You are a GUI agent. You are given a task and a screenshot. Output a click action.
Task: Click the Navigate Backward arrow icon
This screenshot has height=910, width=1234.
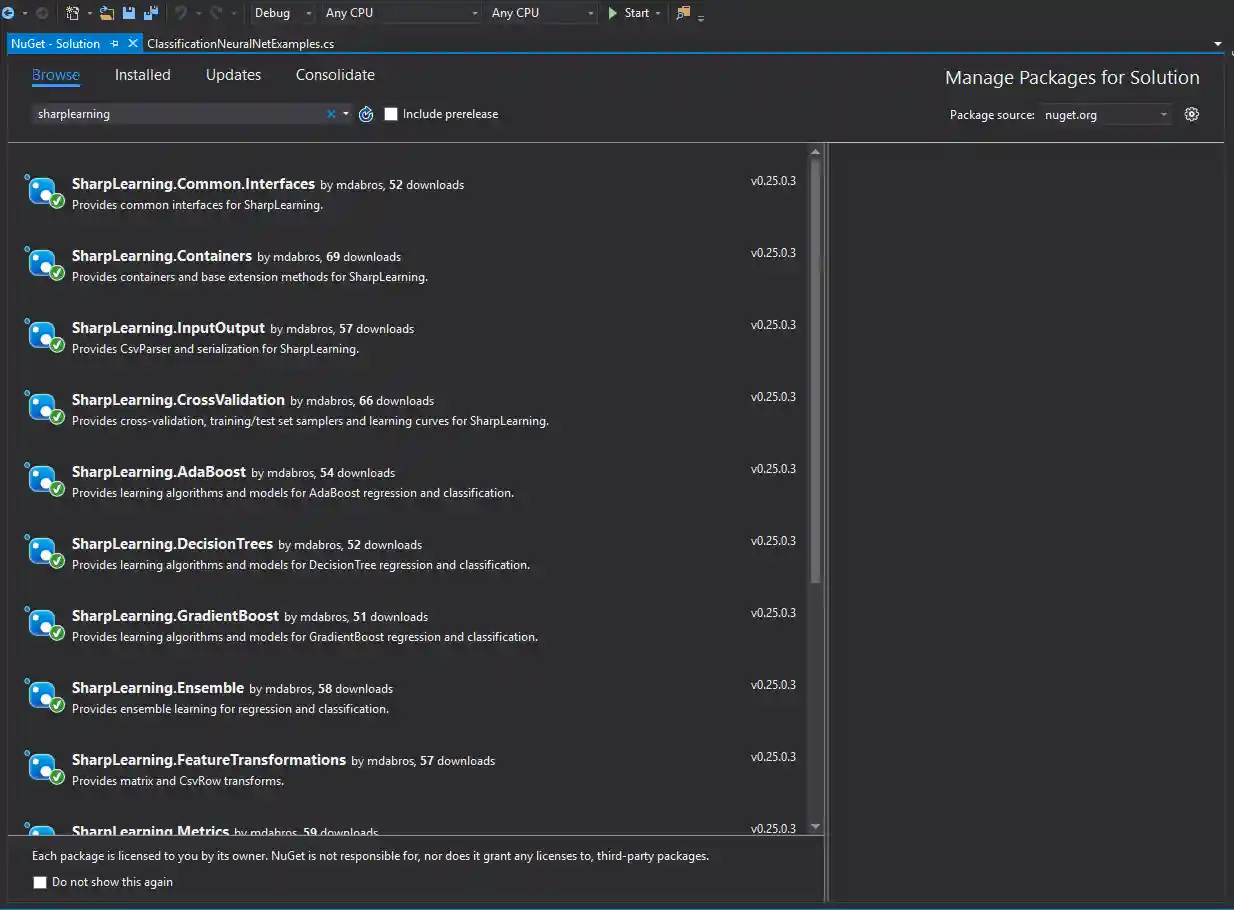[8, 13]
